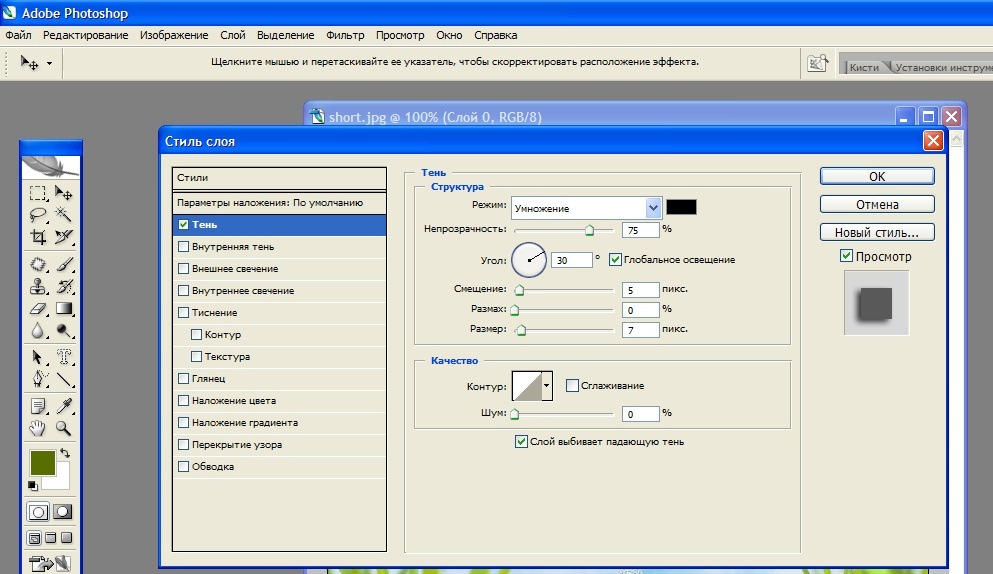Open the Фильтр menu

(345, 35)
